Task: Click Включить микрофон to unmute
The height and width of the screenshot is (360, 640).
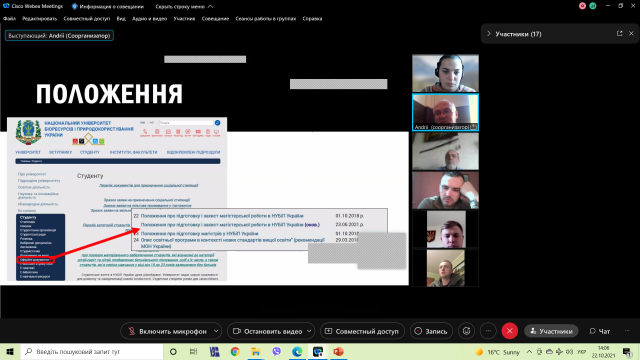Action: click(167, 331)
